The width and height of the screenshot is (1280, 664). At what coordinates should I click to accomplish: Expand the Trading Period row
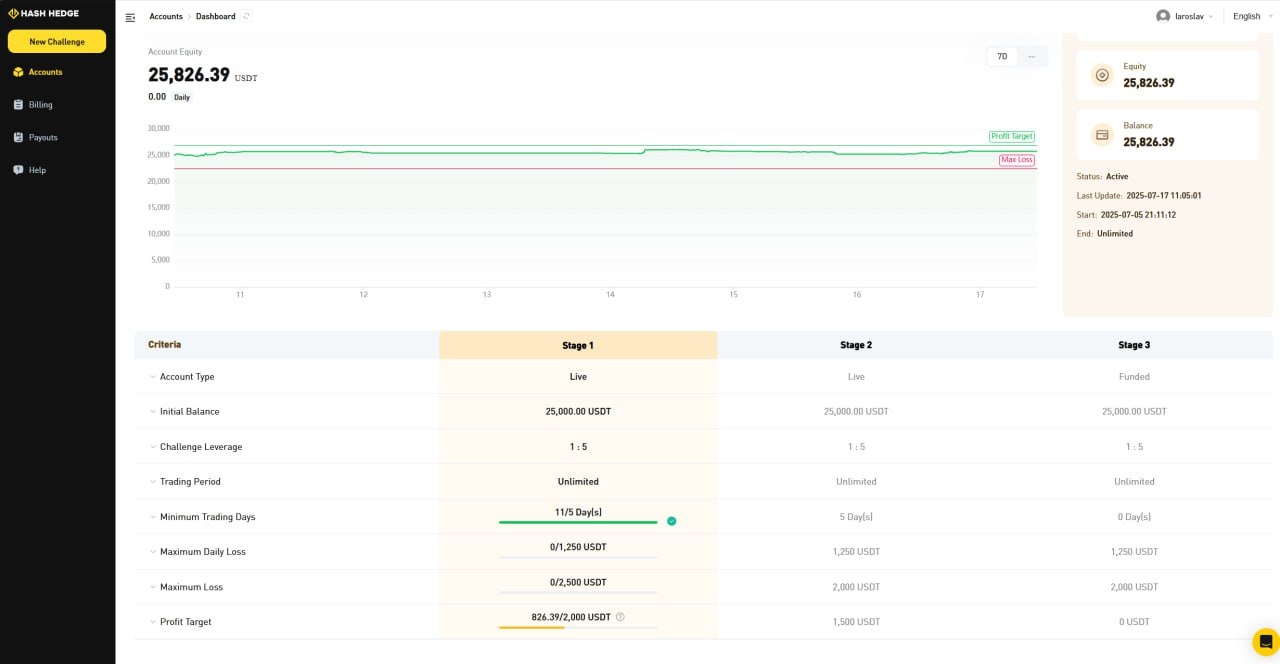153,482
